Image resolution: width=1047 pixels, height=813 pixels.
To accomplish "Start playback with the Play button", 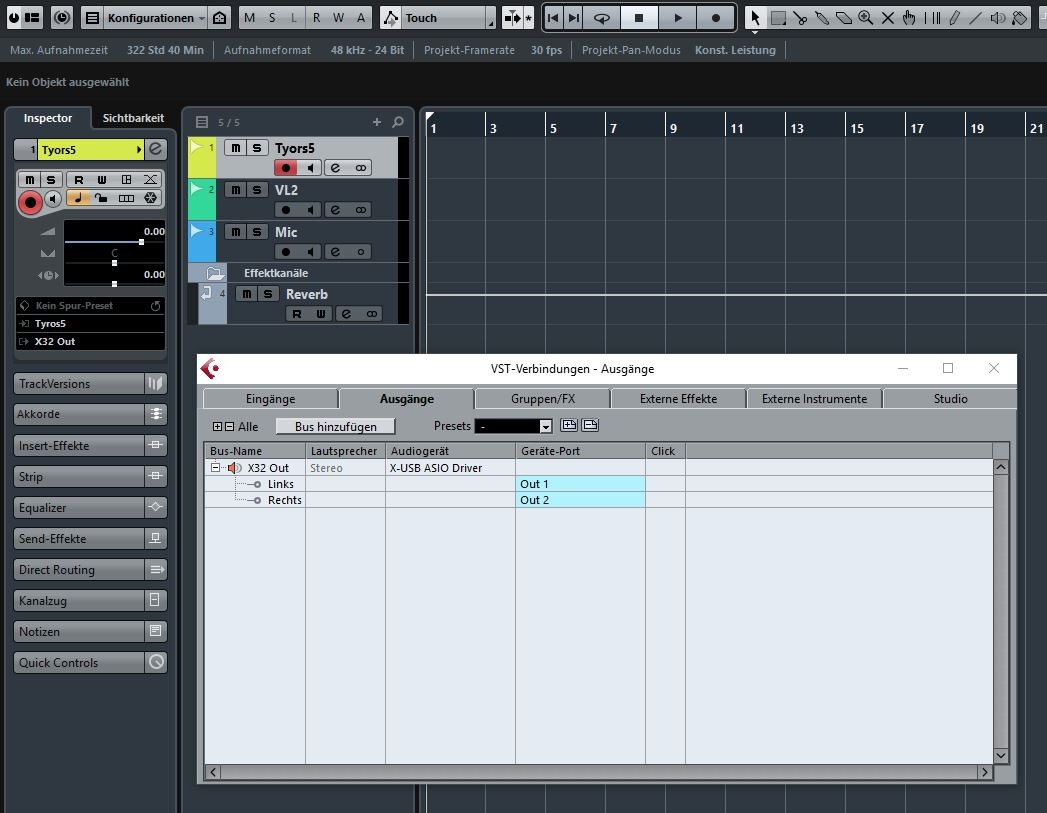I will [x=677, y=18].
